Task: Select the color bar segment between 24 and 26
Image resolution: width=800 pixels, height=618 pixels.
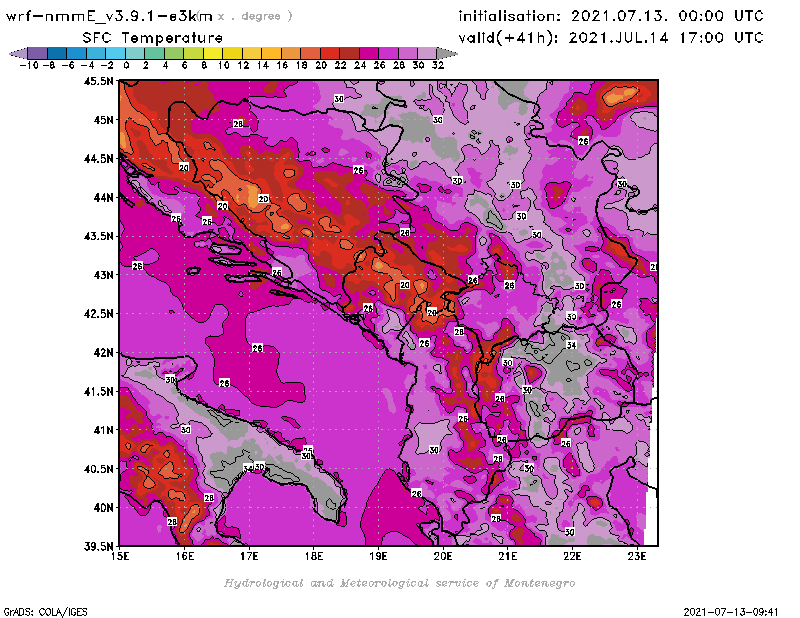Action: tap(369, 53)
